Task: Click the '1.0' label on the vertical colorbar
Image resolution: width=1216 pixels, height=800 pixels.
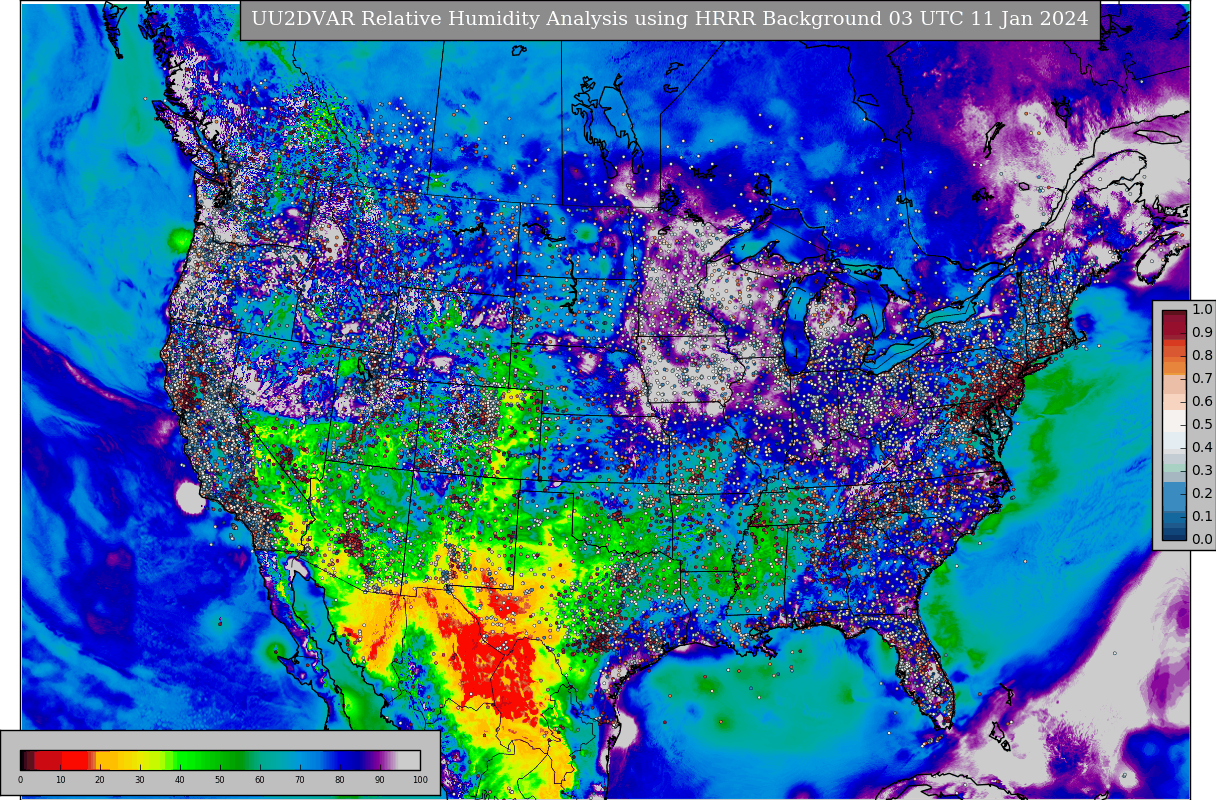Action: tap(1202, 310)
